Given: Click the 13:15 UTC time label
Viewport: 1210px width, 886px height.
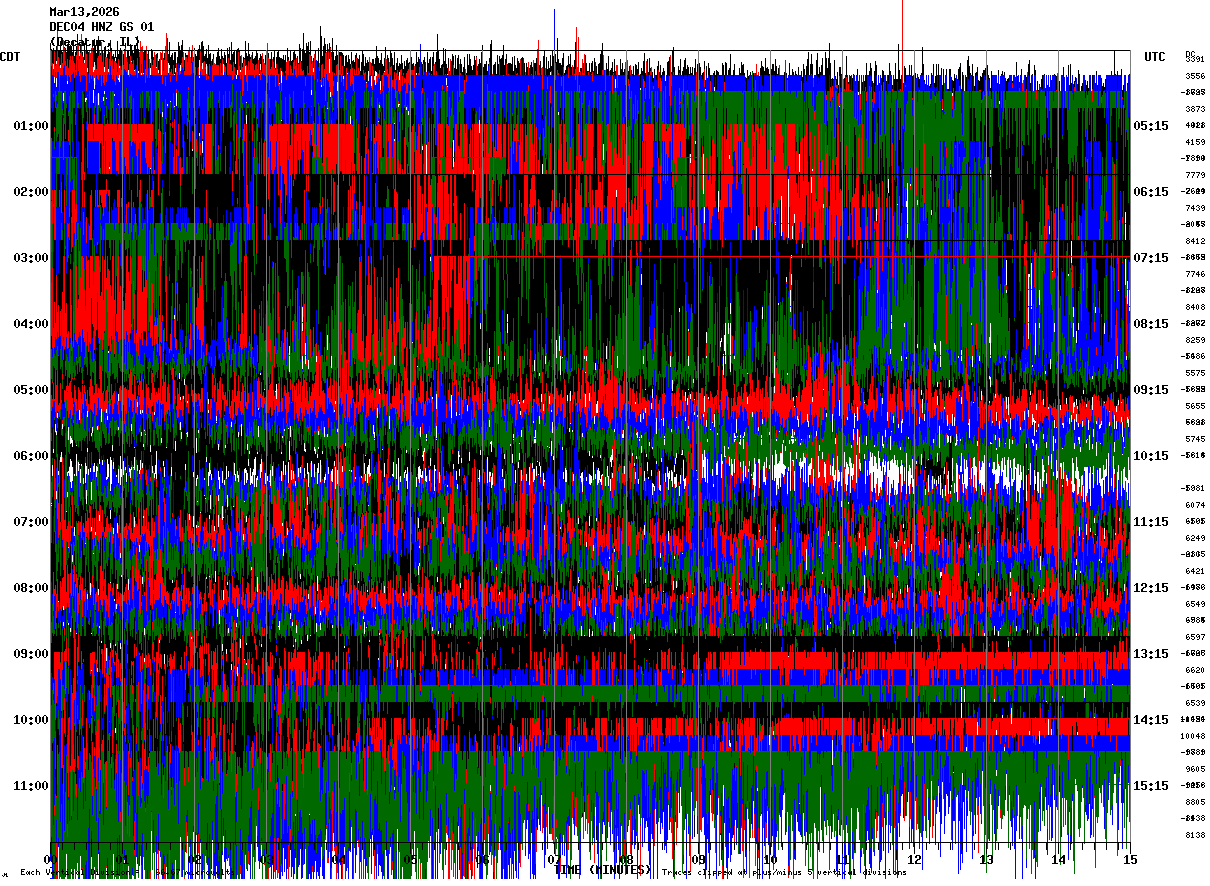Looking at the screenshot, I should (1151, 654).
